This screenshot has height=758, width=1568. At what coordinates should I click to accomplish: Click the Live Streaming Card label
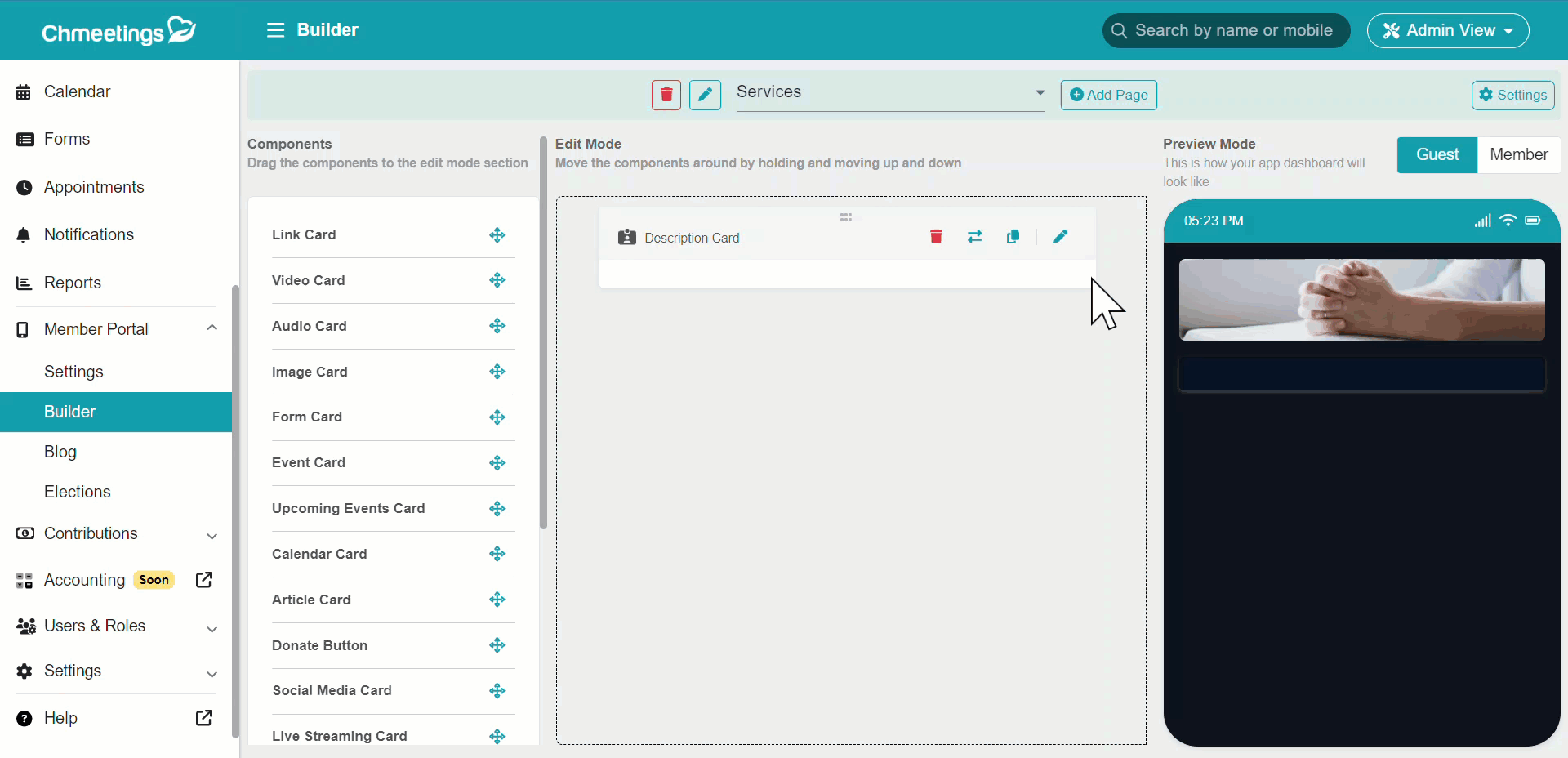pos(339,736)
